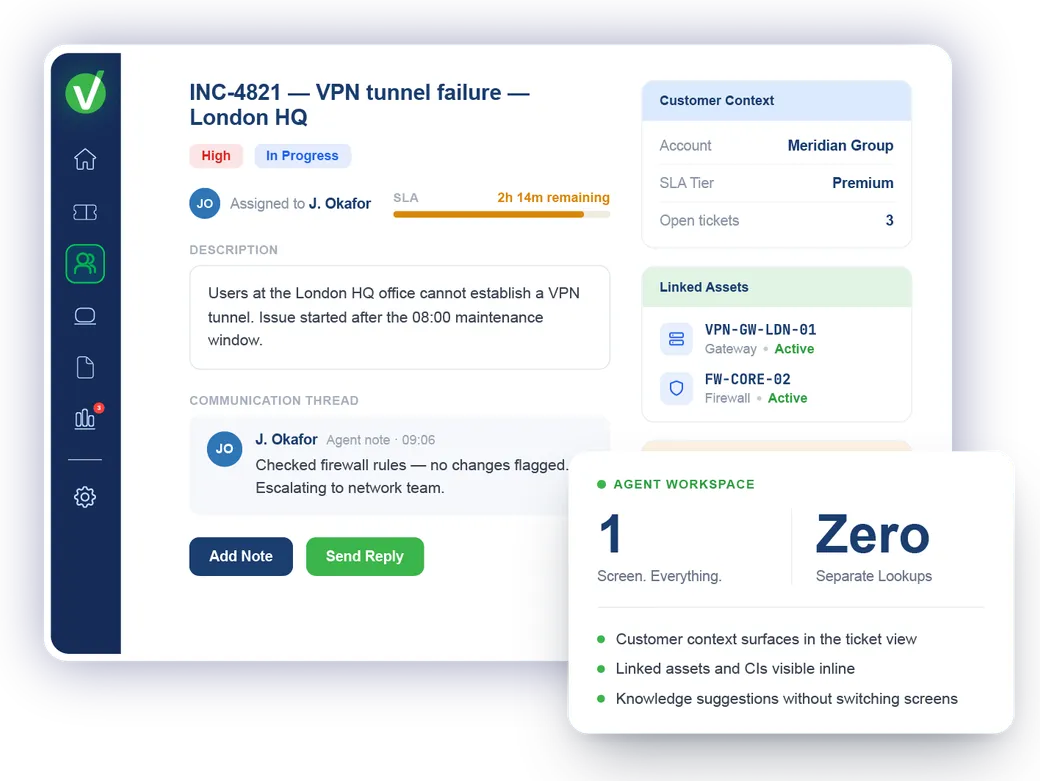Image resolution: width=1040 pixels, height=781 pixels.
Task: Open the Settings gear in sidebar
Action: coord(85,497)
